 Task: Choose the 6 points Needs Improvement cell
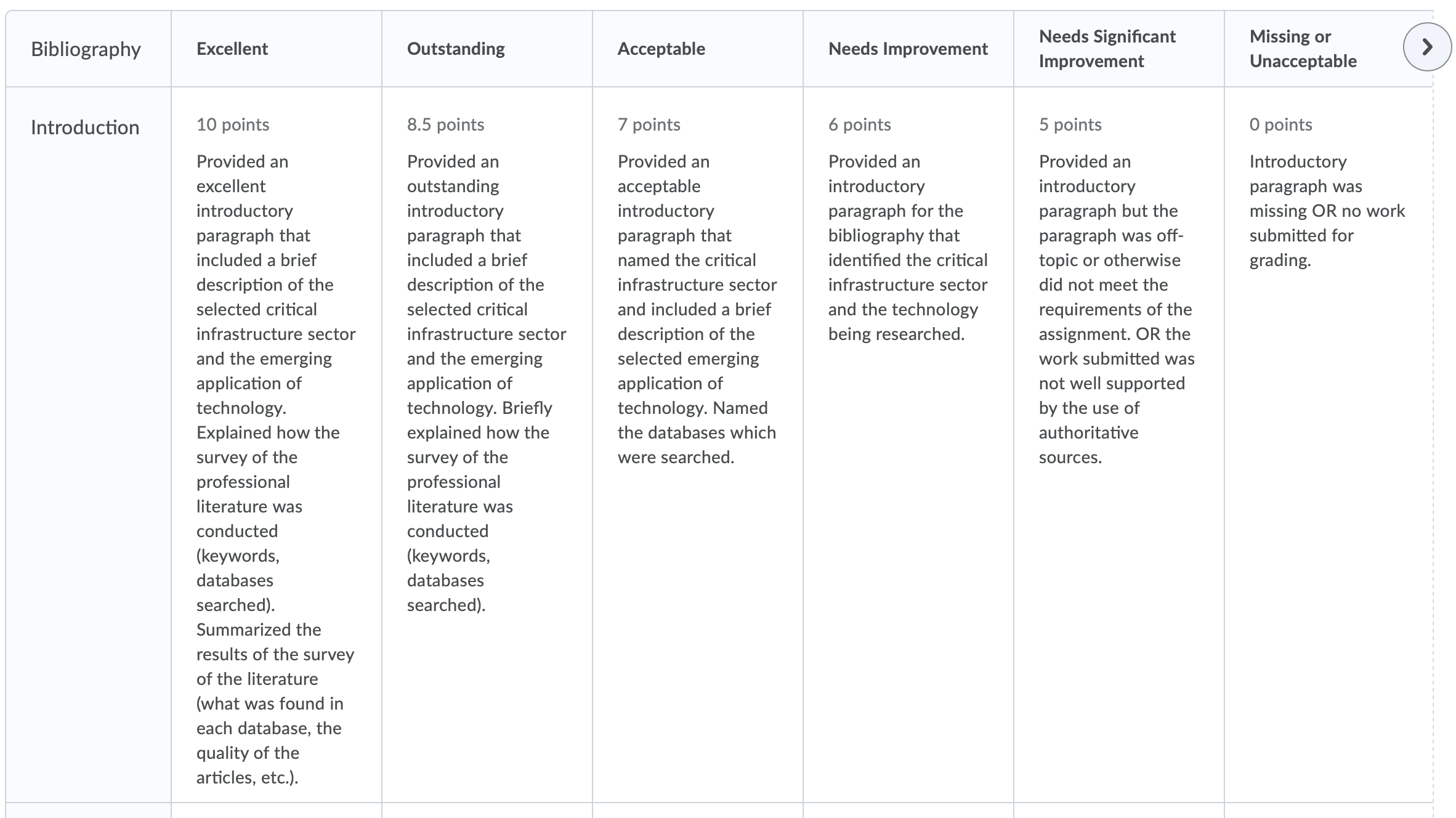[908, 444]
